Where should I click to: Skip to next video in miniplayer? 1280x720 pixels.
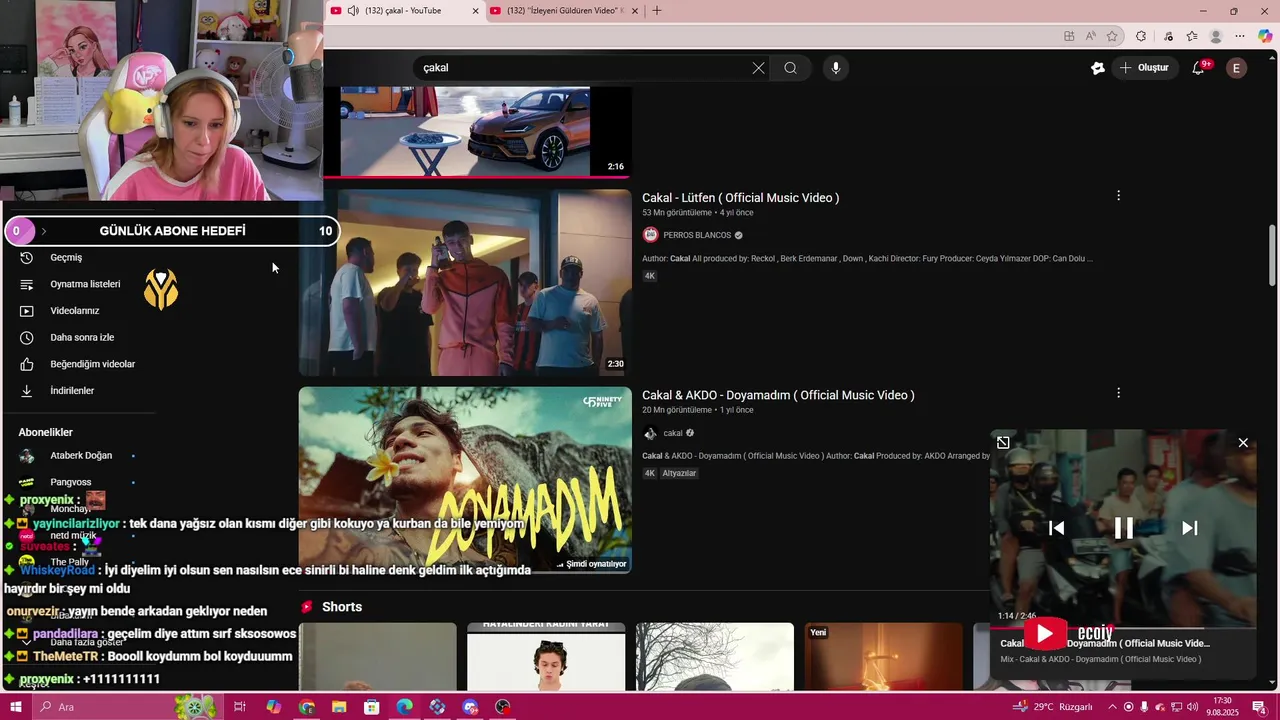coord(1190,528)
